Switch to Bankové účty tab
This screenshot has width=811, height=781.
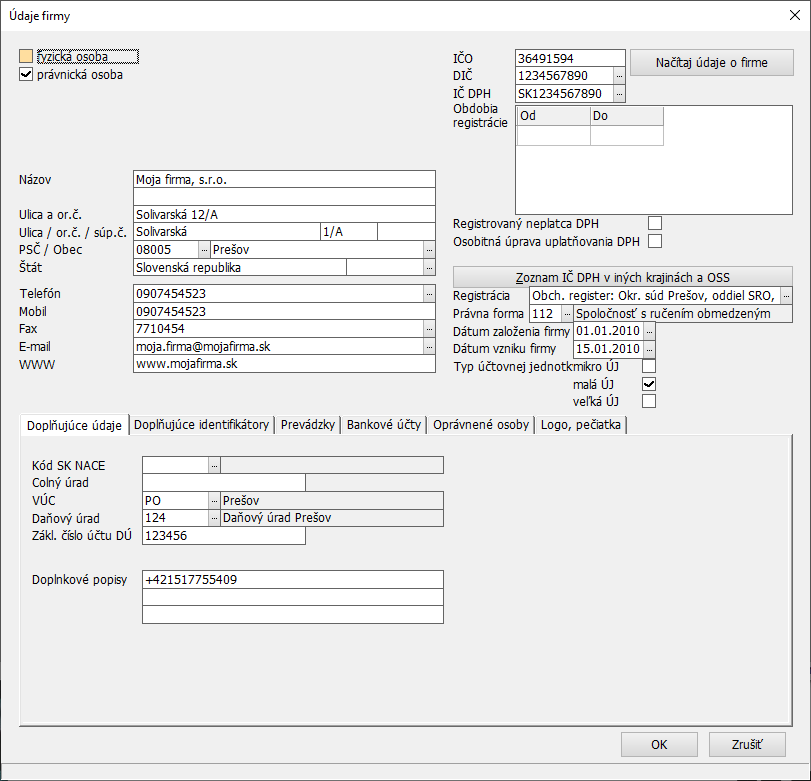383,425
